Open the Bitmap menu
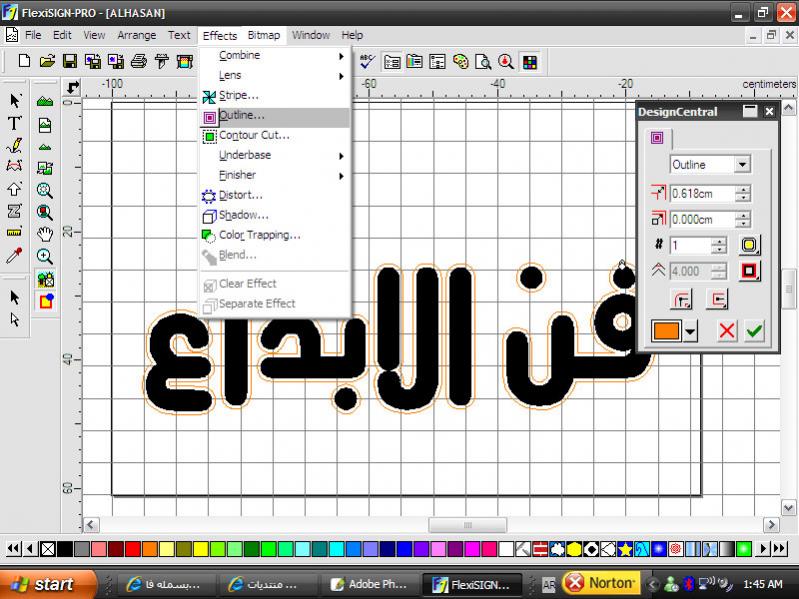The image size is (799, 599). point(264,35)
